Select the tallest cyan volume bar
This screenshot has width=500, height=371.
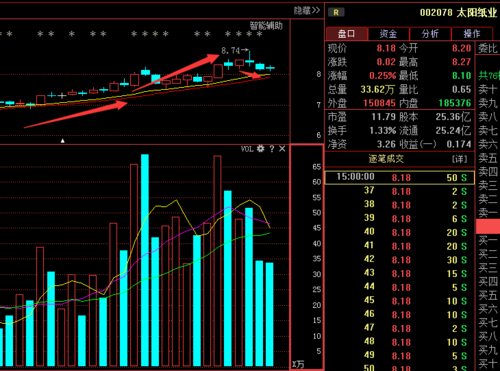145,260
